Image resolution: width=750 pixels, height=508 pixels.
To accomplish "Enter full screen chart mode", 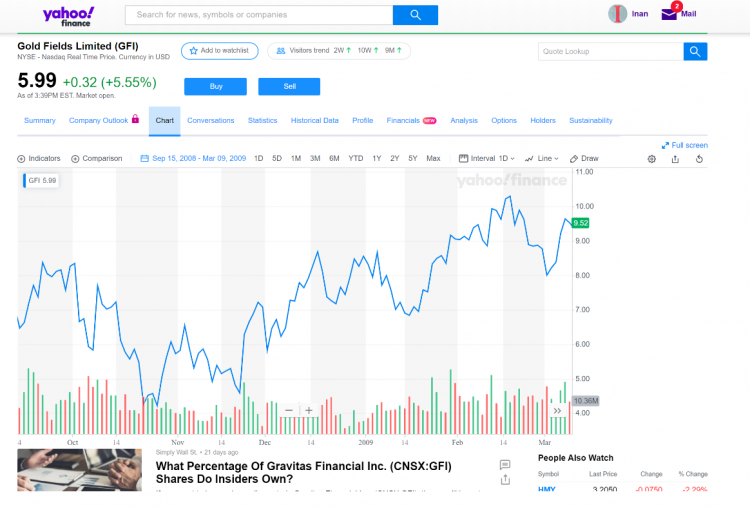I will 685,145.
